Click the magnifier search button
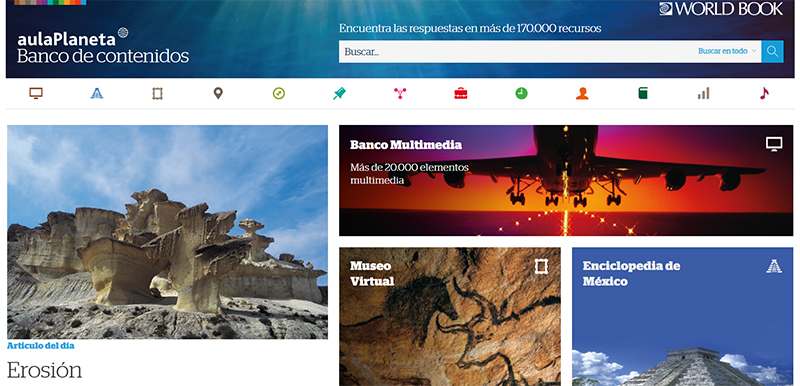800x386 pixels. point(772,52)
